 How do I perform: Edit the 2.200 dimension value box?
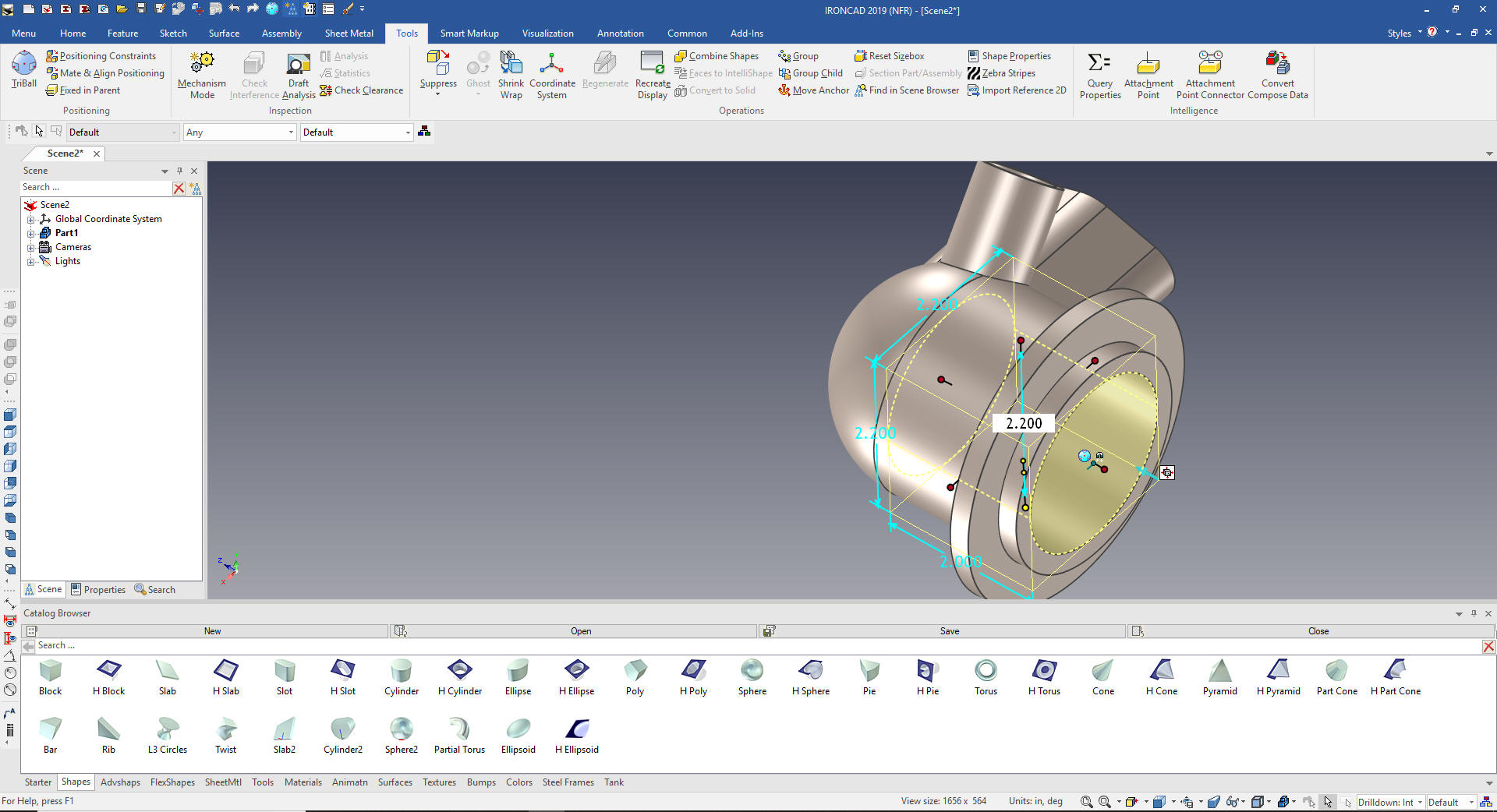pyautogui.click(x=1023, y=423)
